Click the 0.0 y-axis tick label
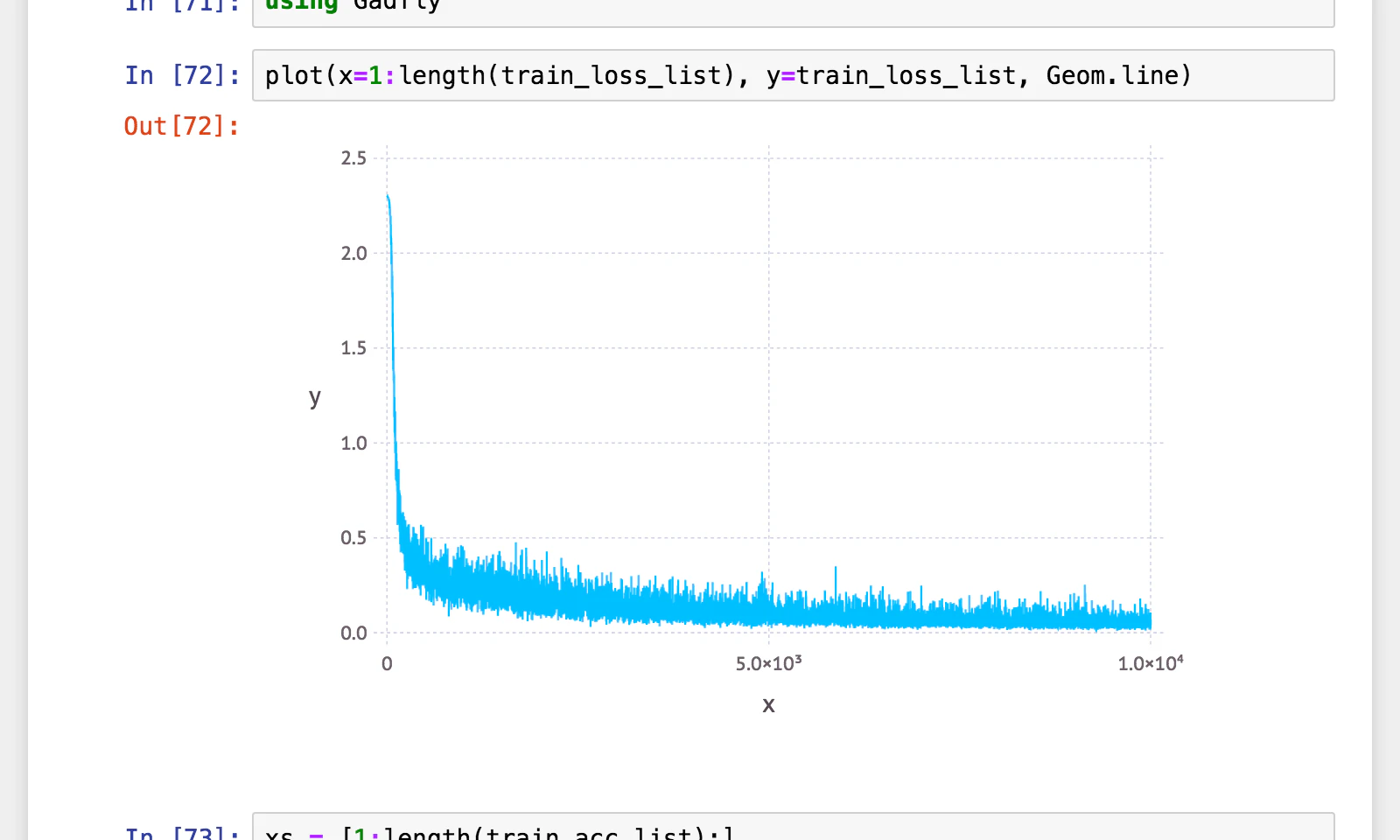The width and height of the screenshot is (1400, 840). 353,633
